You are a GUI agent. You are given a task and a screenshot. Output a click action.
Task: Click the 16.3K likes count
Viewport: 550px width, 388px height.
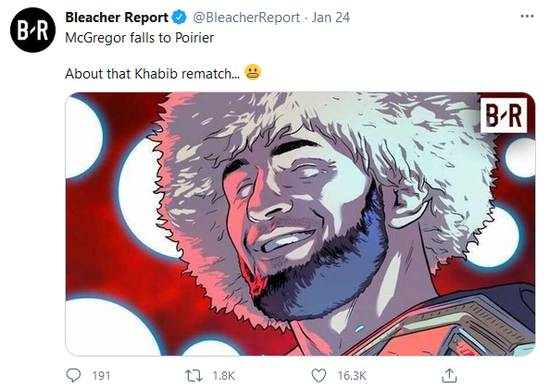click(x=352, y=376)
